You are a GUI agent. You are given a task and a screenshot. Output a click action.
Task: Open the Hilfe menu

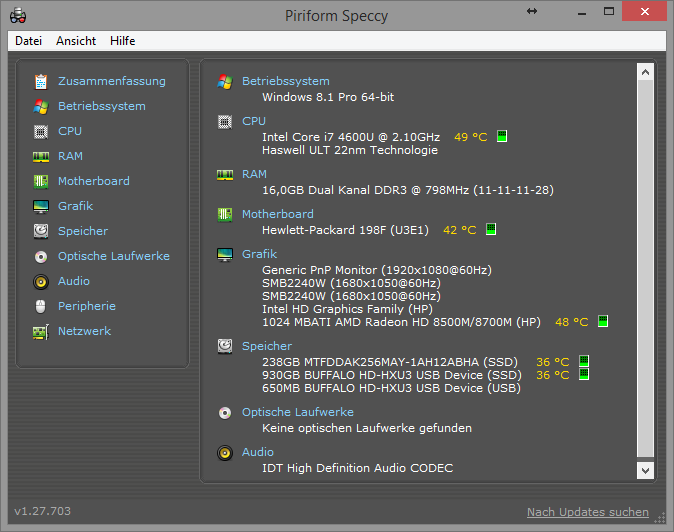pos(123,41)
